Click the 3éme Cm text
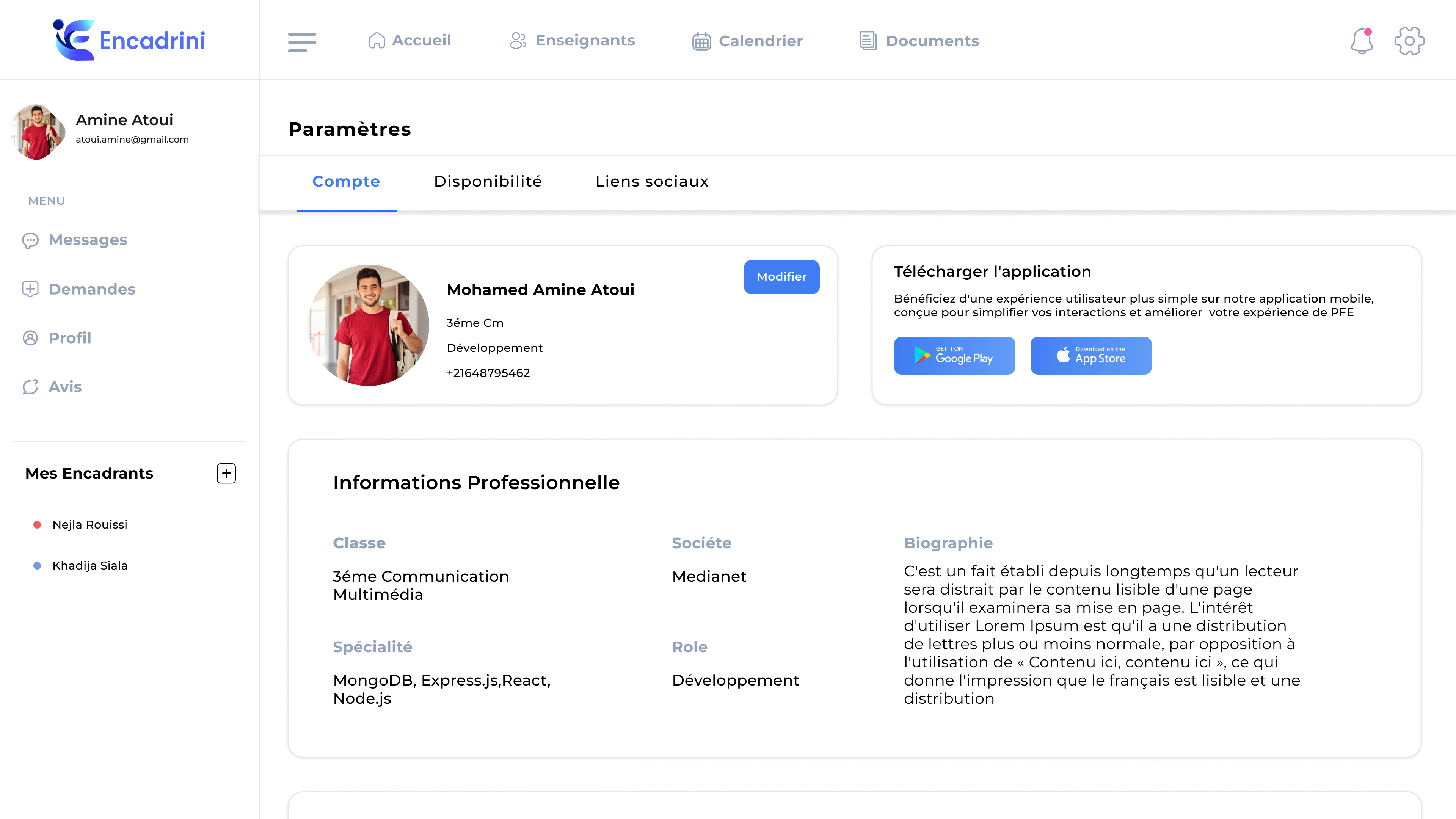The width and height of the screenshot is (1456, 819). 475,323
